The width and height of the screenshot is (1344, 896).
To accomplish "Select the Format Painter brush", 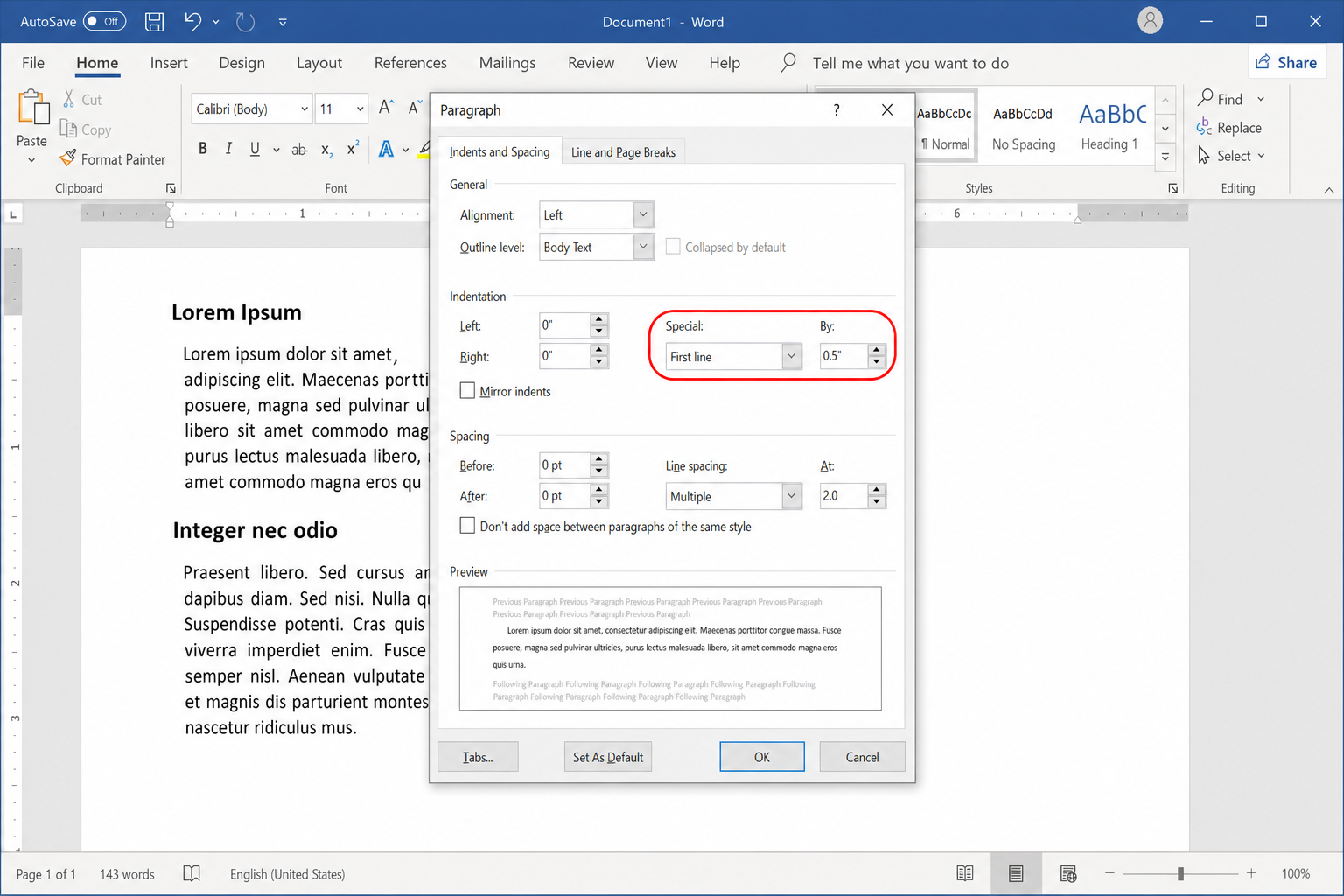I will pos(68,158).
